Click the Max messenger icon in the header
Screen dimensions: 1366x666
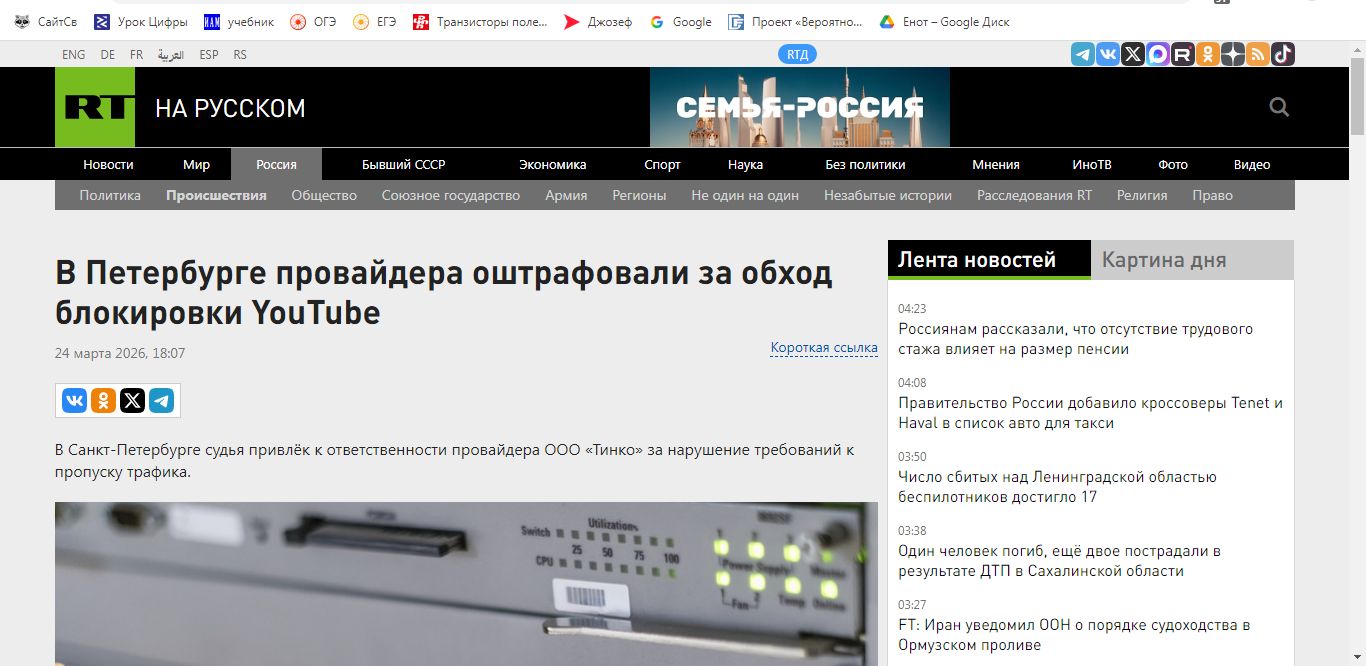pyautogui.click(x=1158, y=55)
